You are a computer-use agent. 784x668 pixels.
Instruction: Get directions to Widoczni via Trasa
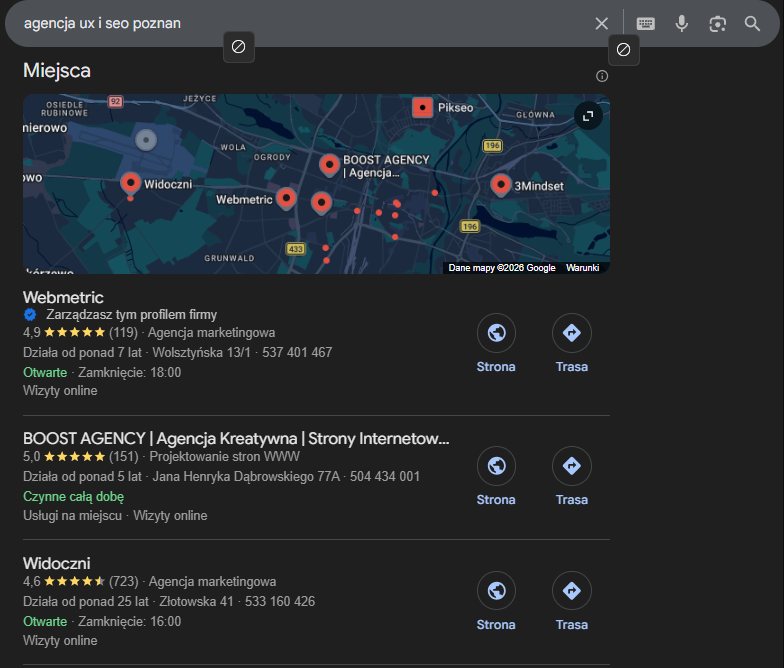[572, 591]
